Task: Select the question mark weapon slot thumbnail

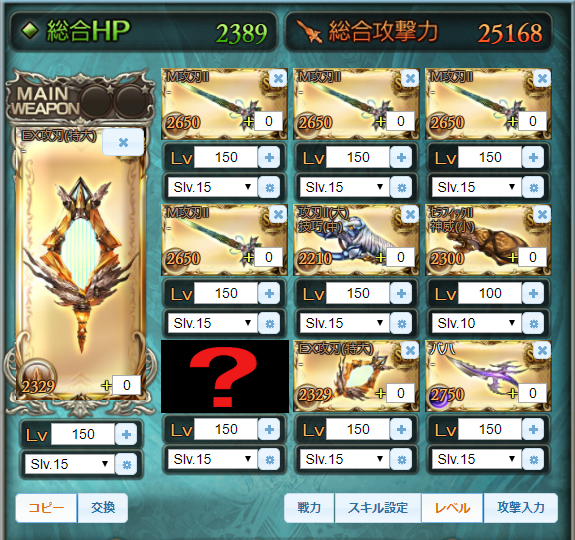Action: (225, 376)
